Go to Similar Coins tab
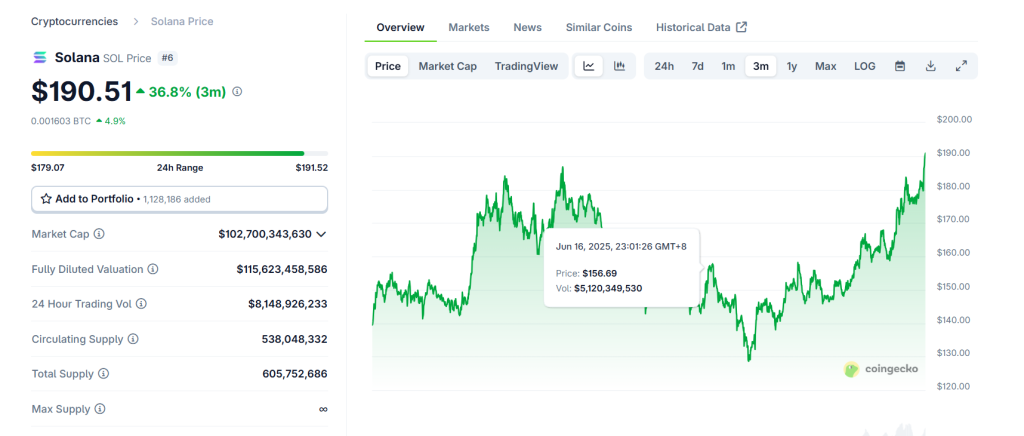The height and width of the screenshot is (436, 1024). pyautogui.click(x=599, y=27)
